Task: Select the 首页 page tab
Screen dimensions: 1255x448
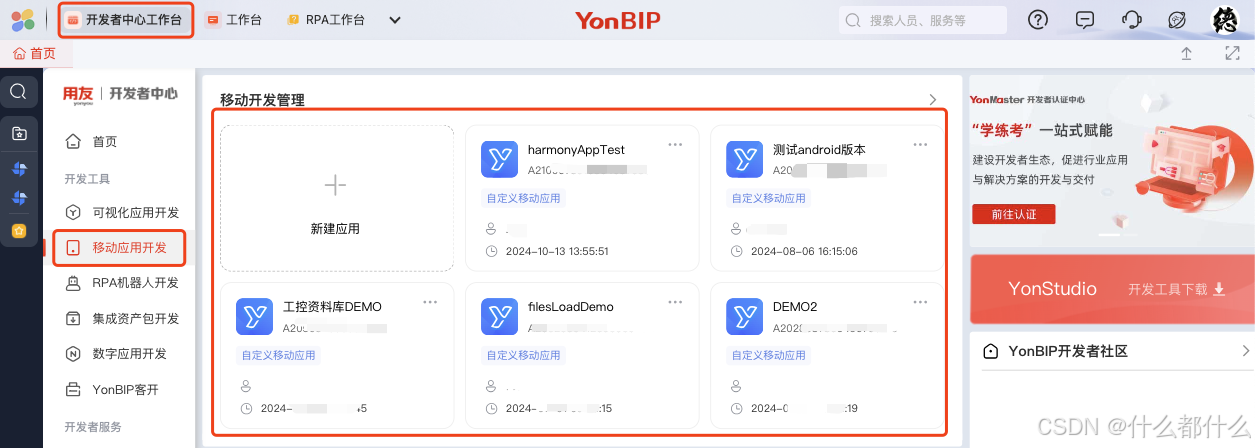Action: click(34, 54)
